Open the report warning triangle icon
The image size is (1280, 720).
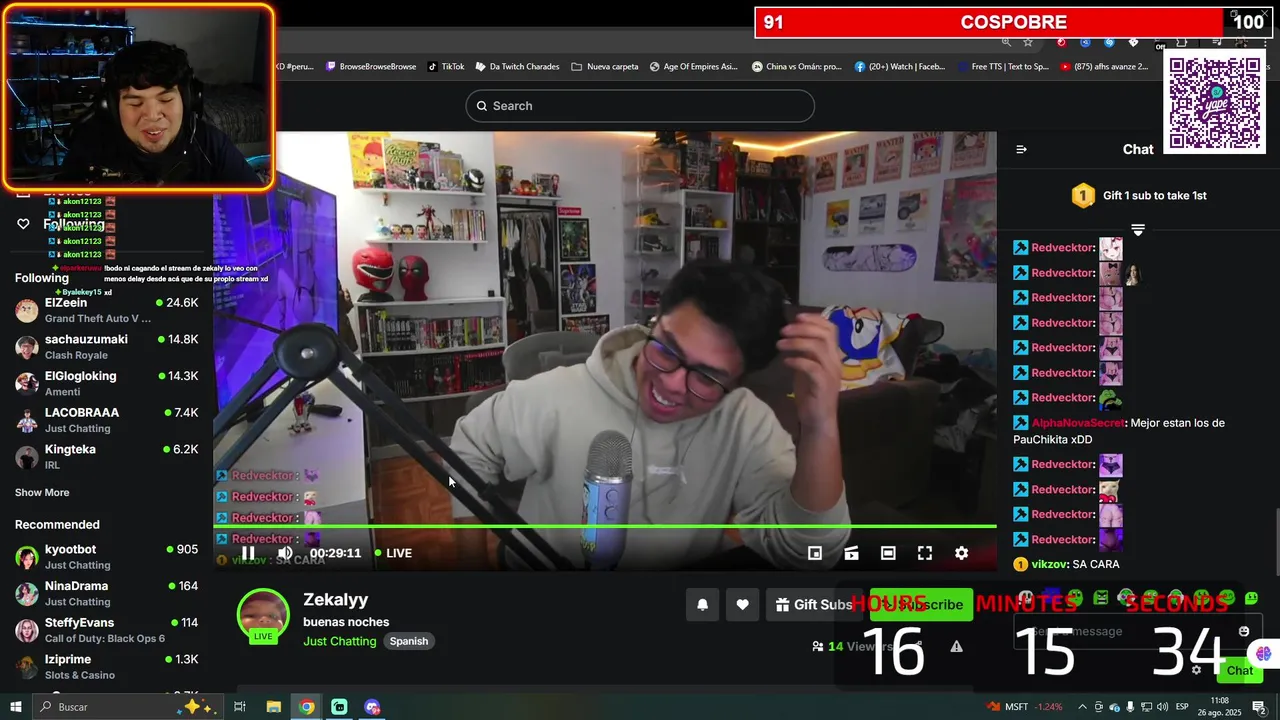point(956,646)
